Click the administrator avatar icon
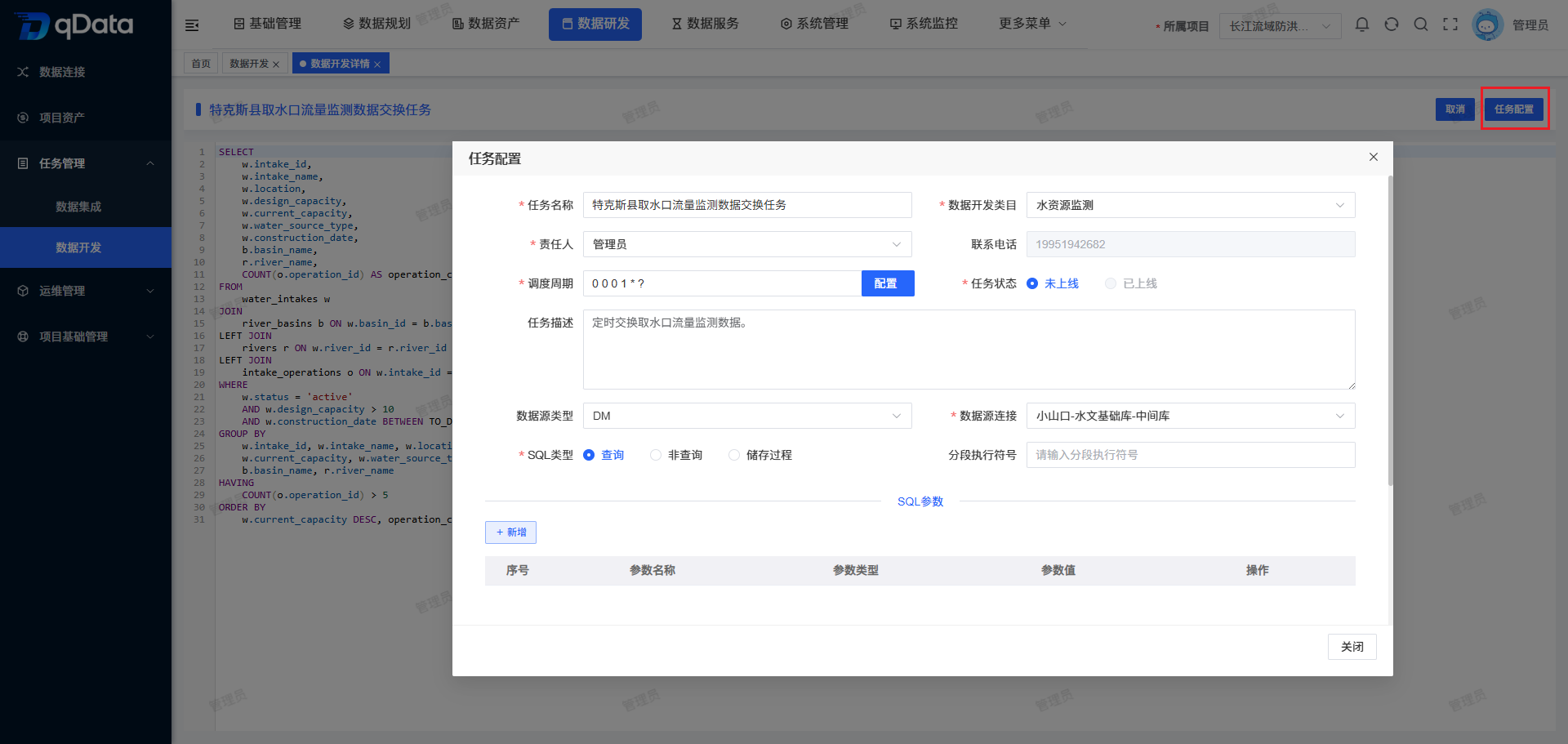1568x744 pixels. point(1487,25)
